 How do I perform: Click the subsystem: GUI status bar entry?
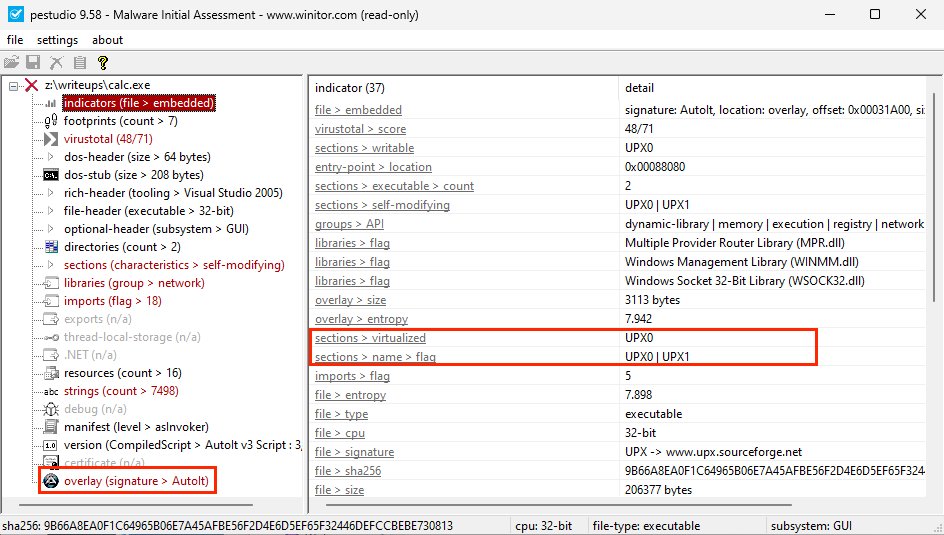point(812,526)
